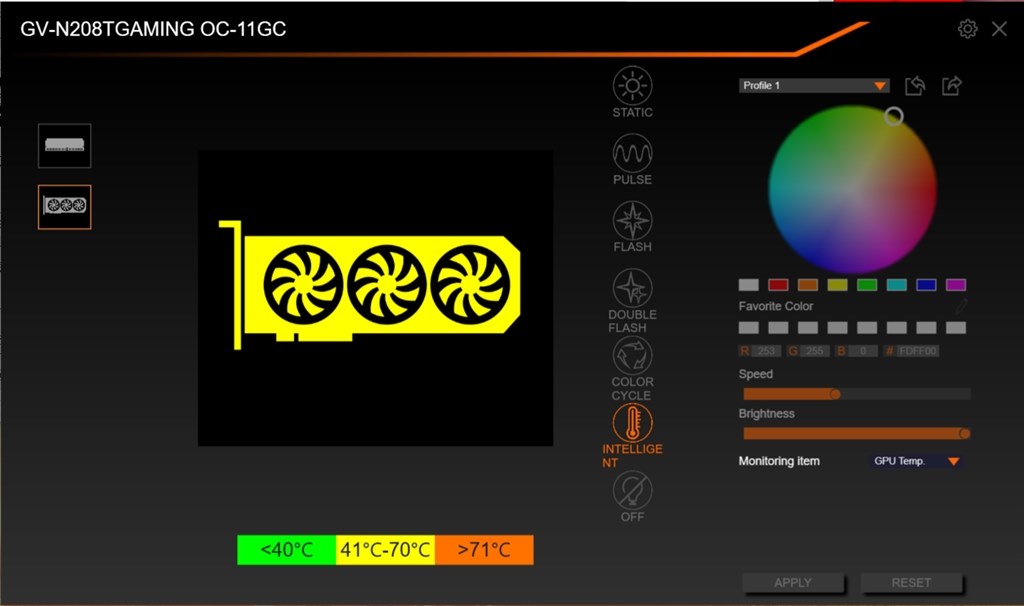1024x606 pixels.
Task: Click the first favorite color slot
Action: pyautogui.click(x=748, y=328)
